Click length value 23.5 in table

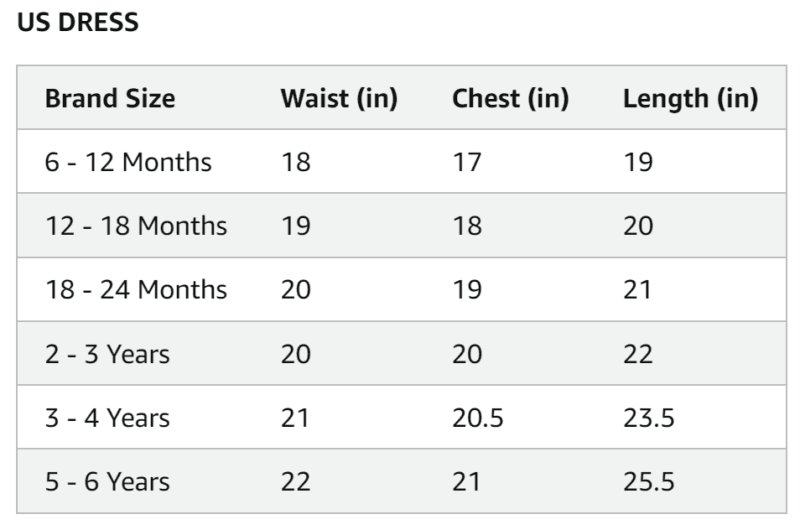coord(648,417)
